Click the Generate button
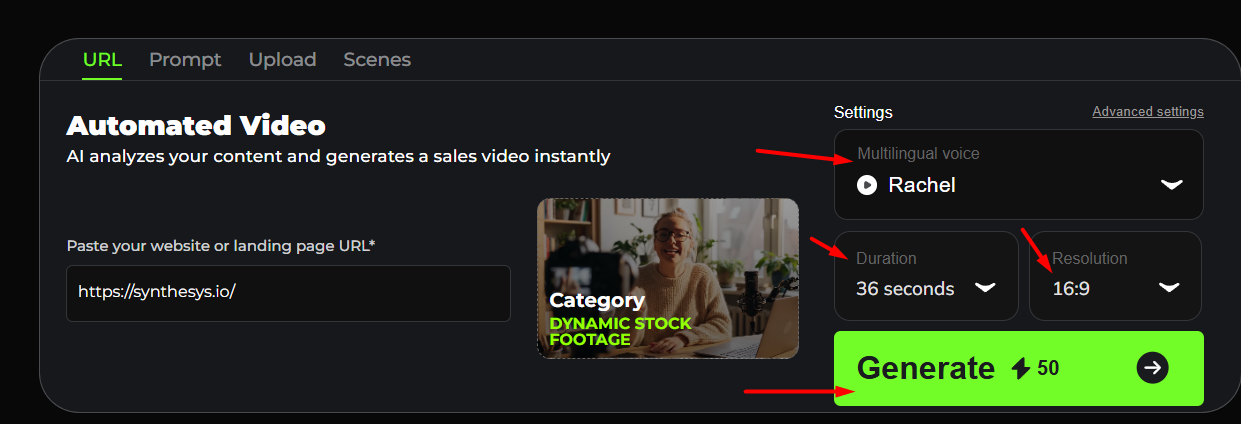This screenshot has height=424, width=1241. pos(1019,369)
